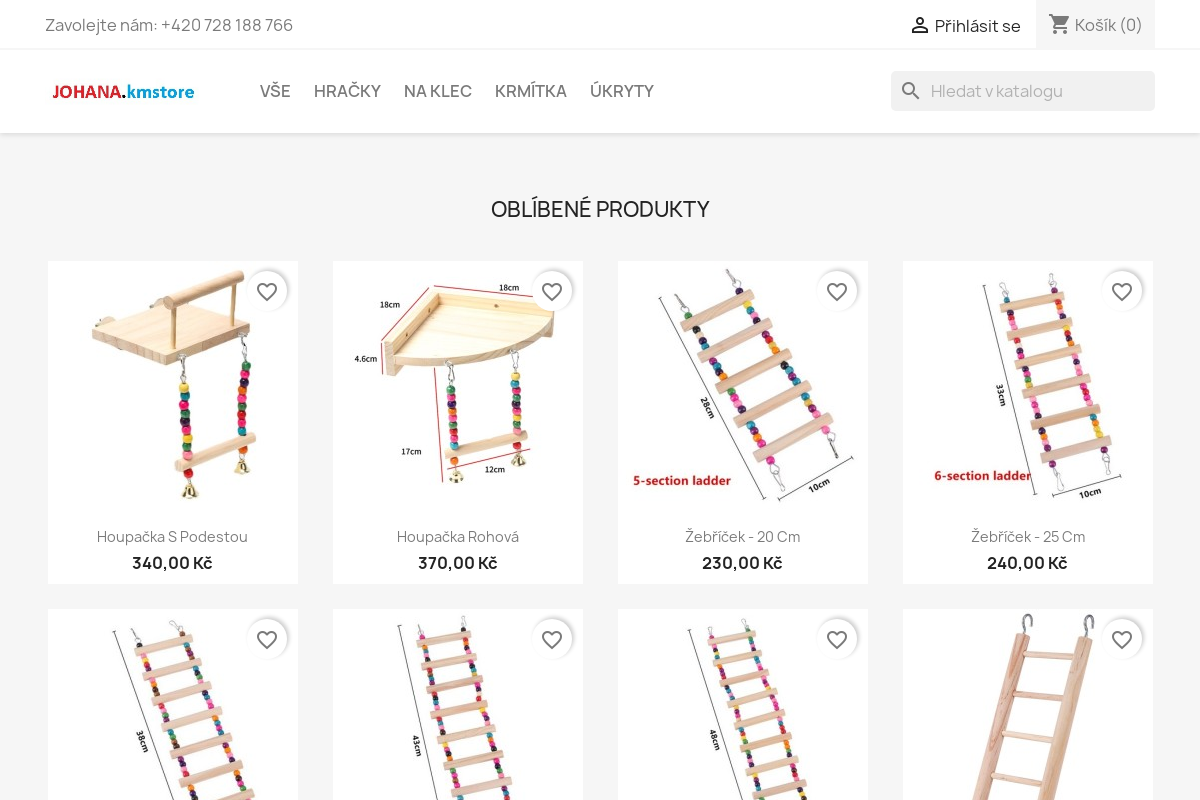This screenshot has width=1200, height=800.
Task: Click the JOHANA.kmstore logo
Action: pyautogui.click(x=123, y=92)
